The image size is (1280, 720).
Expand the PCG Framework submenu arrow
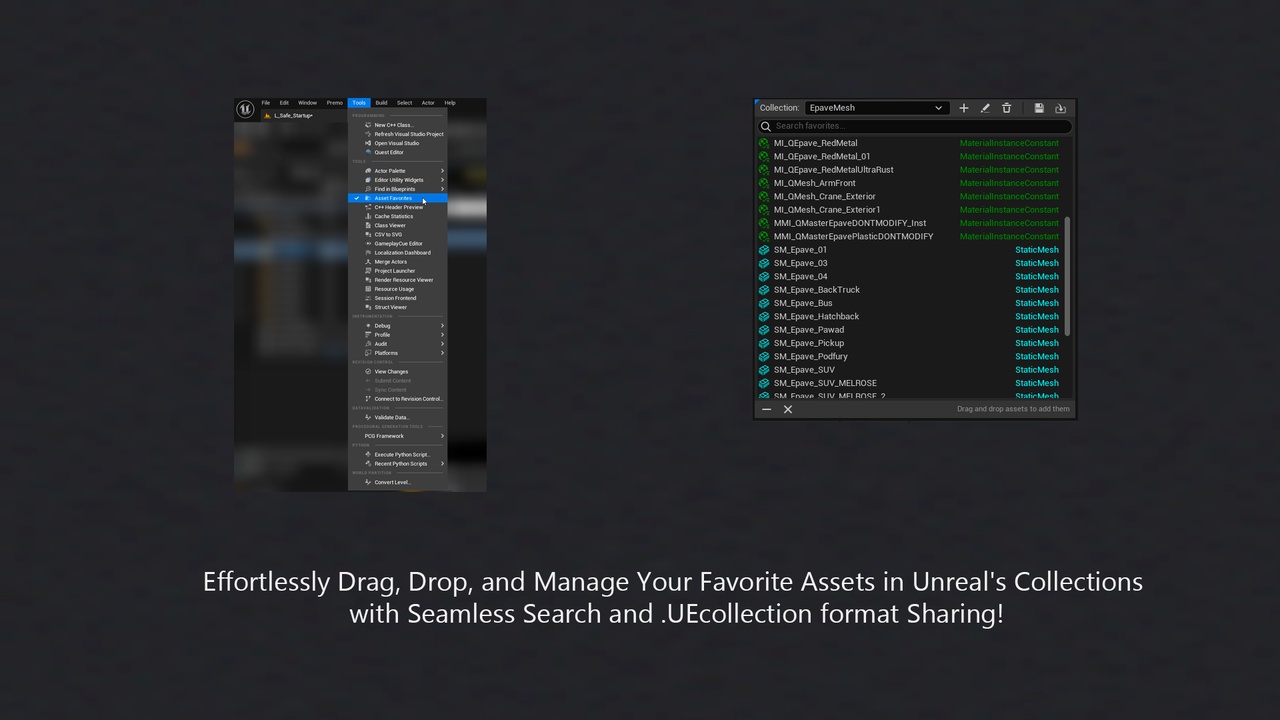point(442,436)
